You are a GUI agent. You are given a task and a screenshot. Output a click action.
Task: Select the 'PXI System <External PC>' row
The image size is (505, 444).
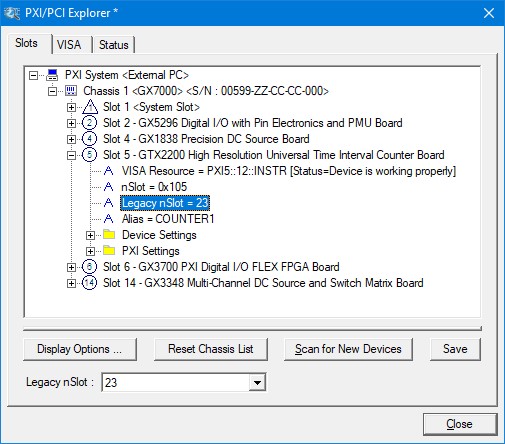(x=127, y=75)
